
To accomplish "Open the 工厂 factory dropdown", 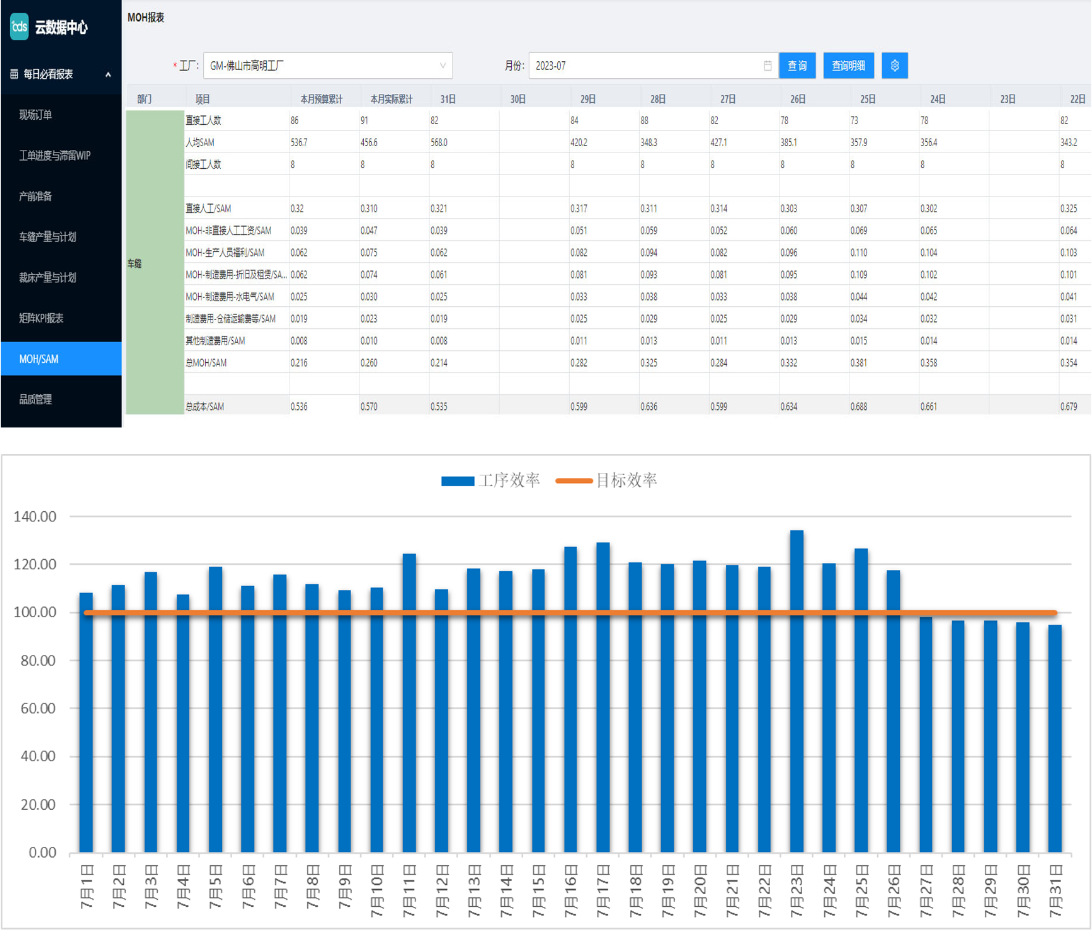I will coord(327,66).
